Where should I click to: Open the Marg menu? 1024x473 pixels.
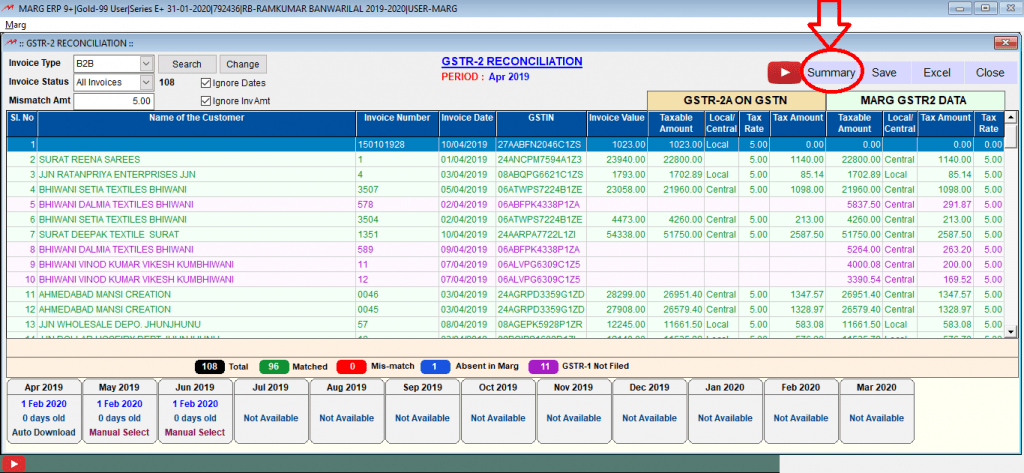point(16,25)
